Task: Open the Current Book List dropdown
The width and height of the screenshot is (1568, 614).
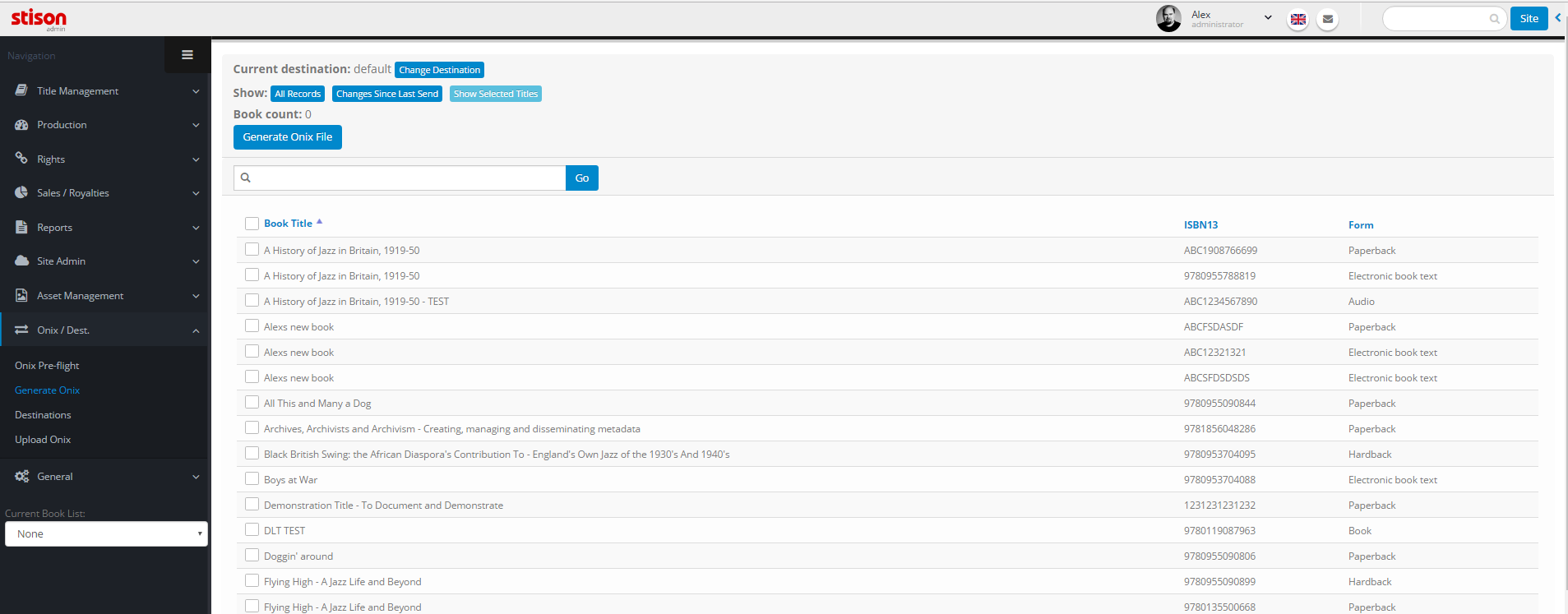Action: [106, 534]
